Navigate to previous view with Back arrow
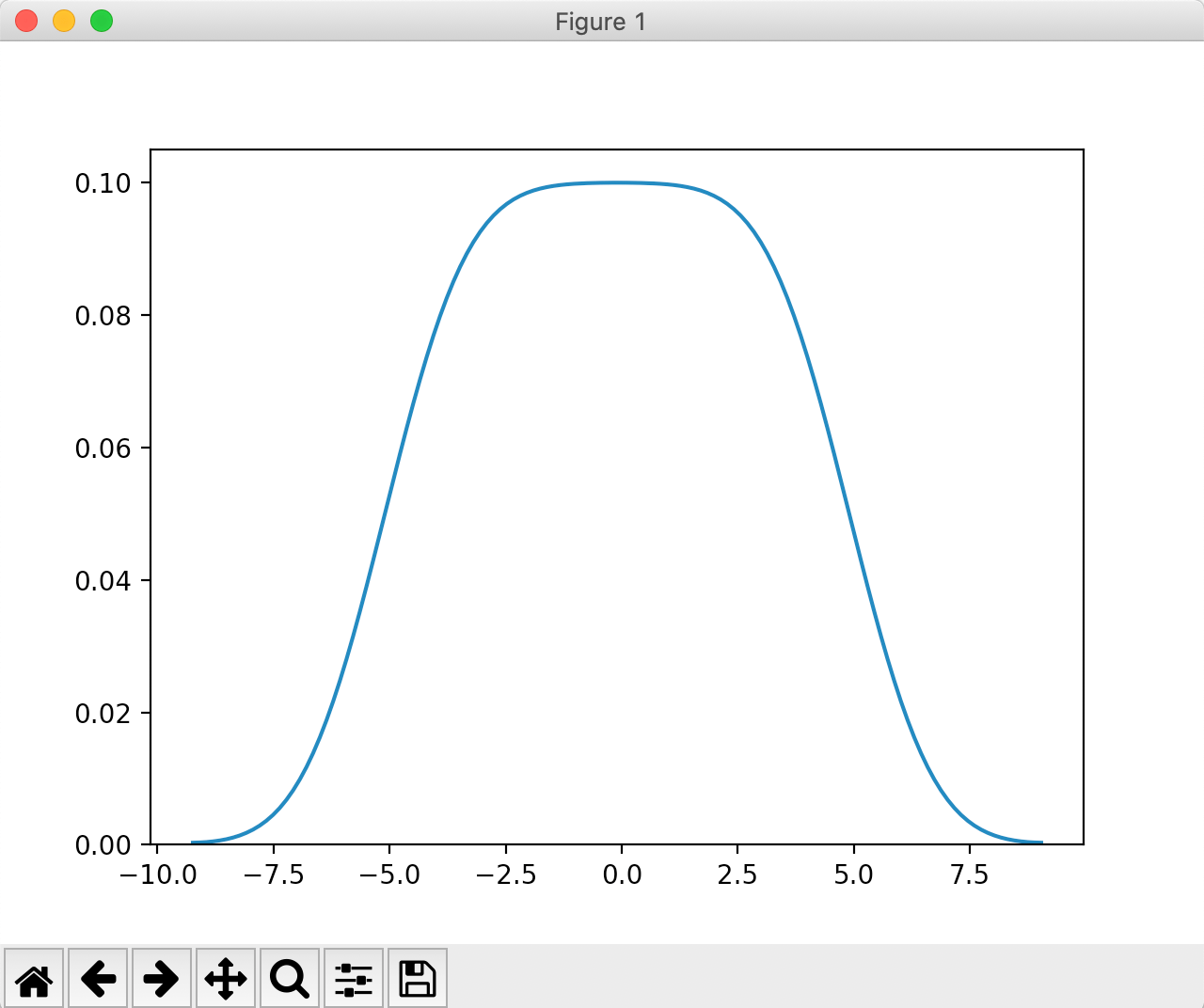This screenshot has width=1204, height=1008. (98, 978)
